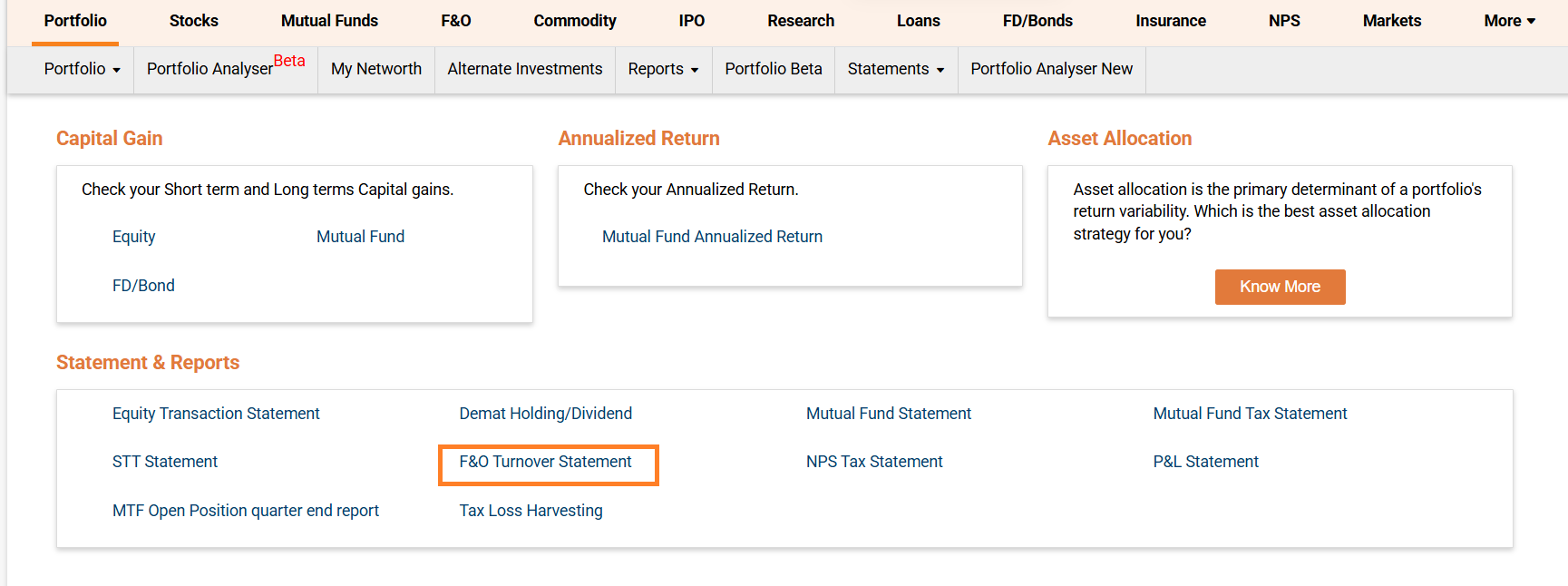Open the Portfolio submenu dropdown

click(82, 69)
